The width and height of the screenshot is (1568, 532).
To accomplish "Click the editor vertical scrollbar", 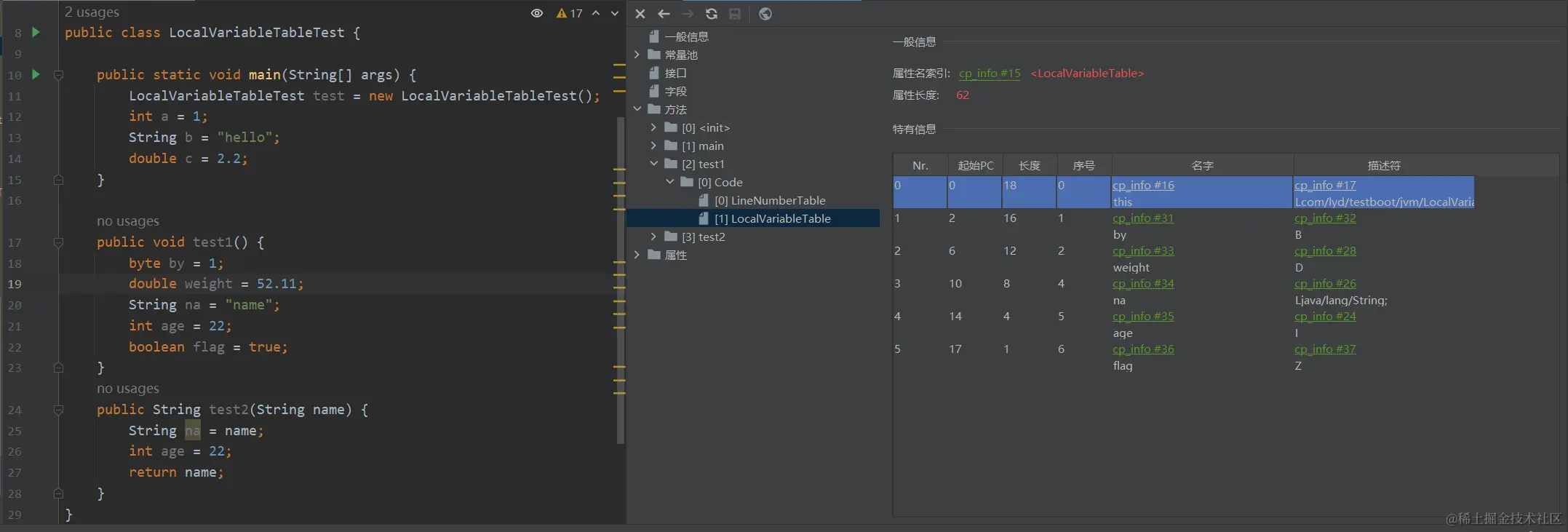I will tap(621, 280).
